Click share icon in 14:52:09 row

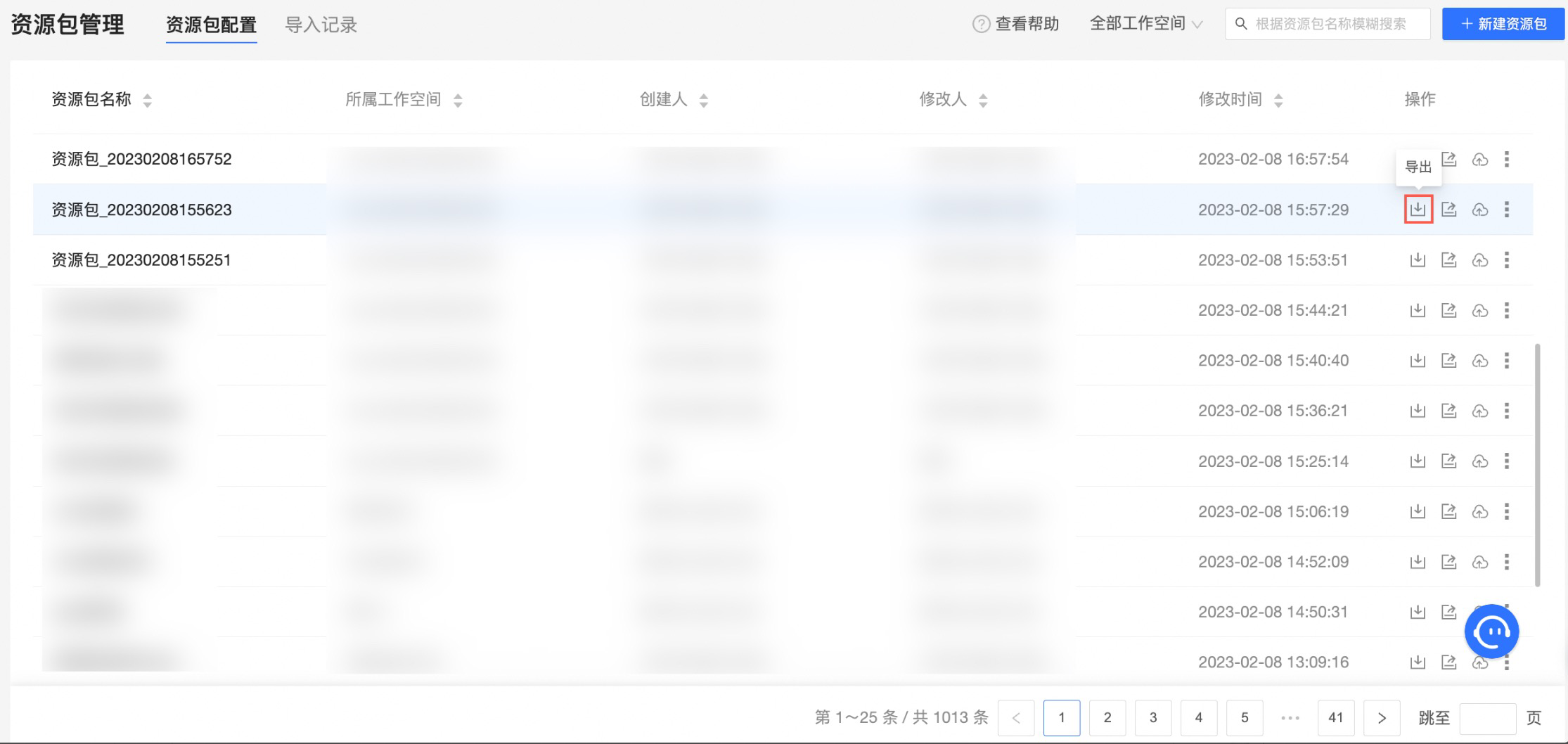(1448, 562)
